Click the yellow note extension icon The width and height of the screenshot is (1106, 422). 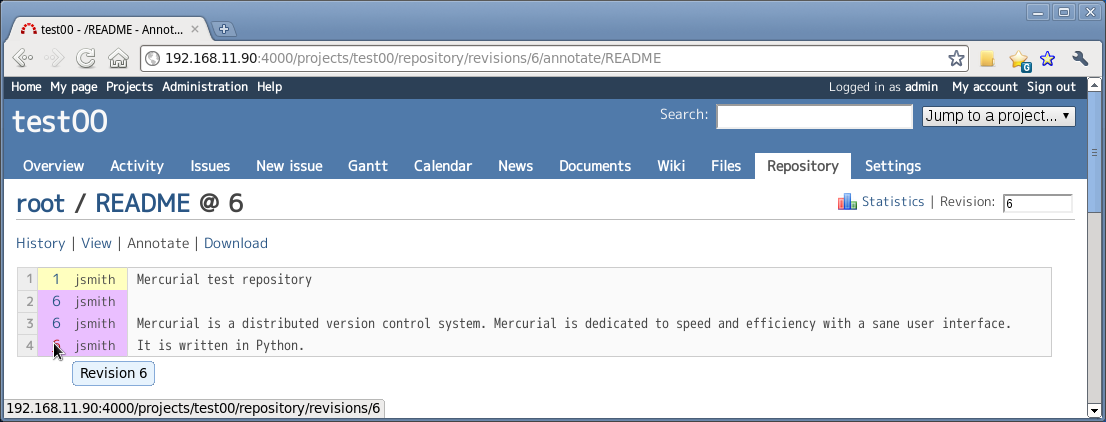pos(987,59)
